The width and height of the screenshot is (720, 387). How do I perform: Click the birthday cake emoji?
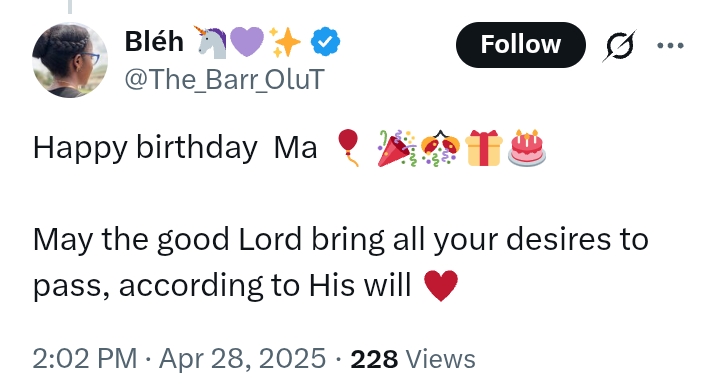pos(527,148)
